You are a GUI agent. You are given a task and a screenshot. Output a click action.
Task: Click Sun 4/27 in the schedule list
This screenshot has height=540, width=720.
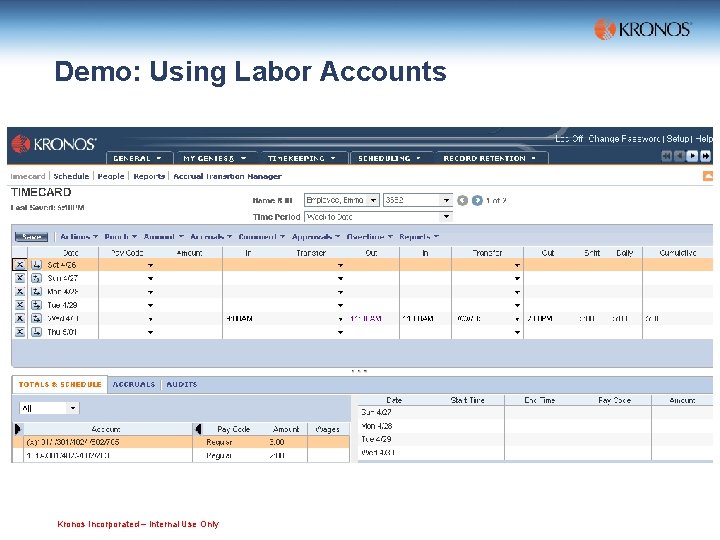[376, 412]
